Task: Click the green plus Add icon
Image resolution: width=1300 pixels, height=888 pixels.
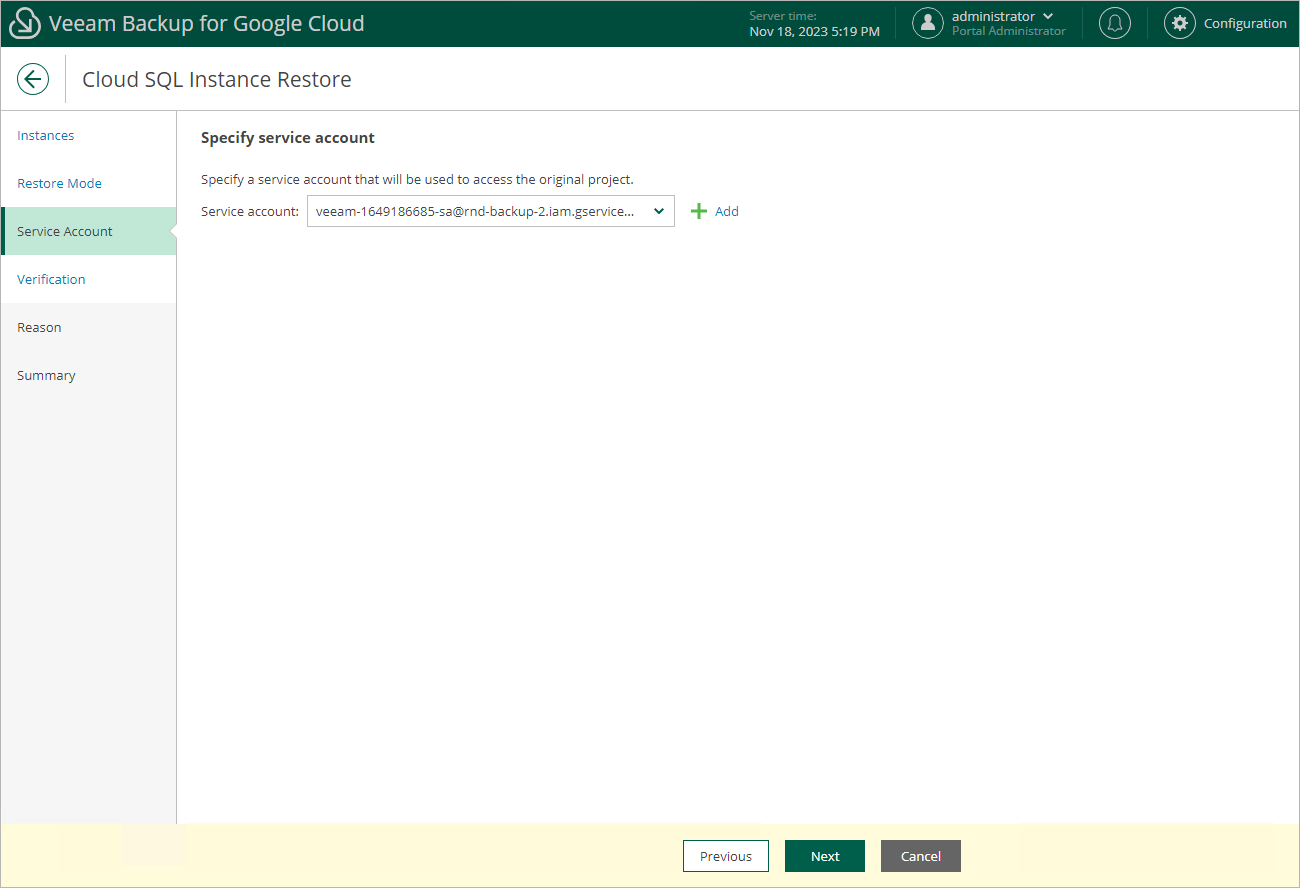Action: coord(699,211)
